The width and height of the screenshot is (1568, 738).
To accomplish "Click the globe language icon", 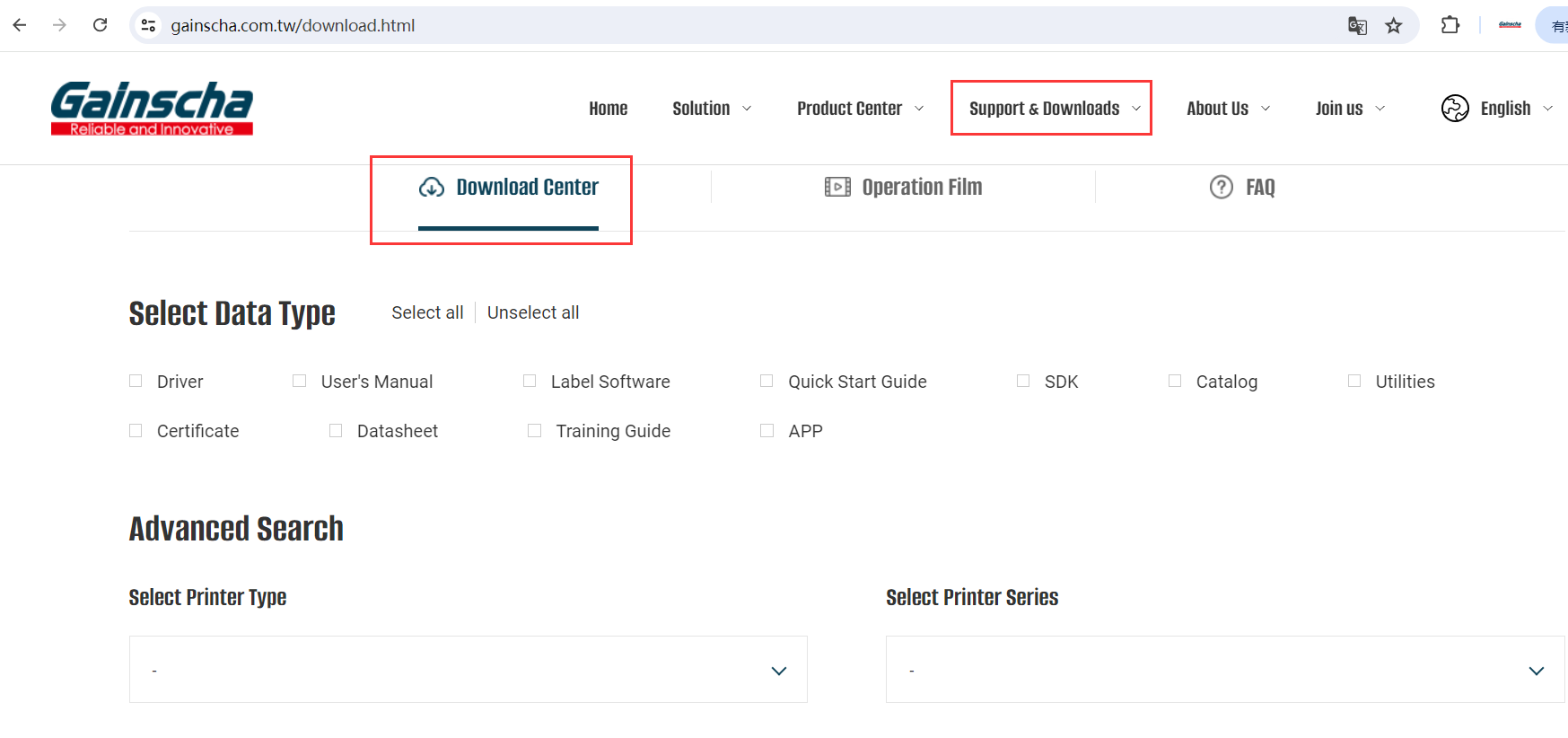I will (1455, 109).
